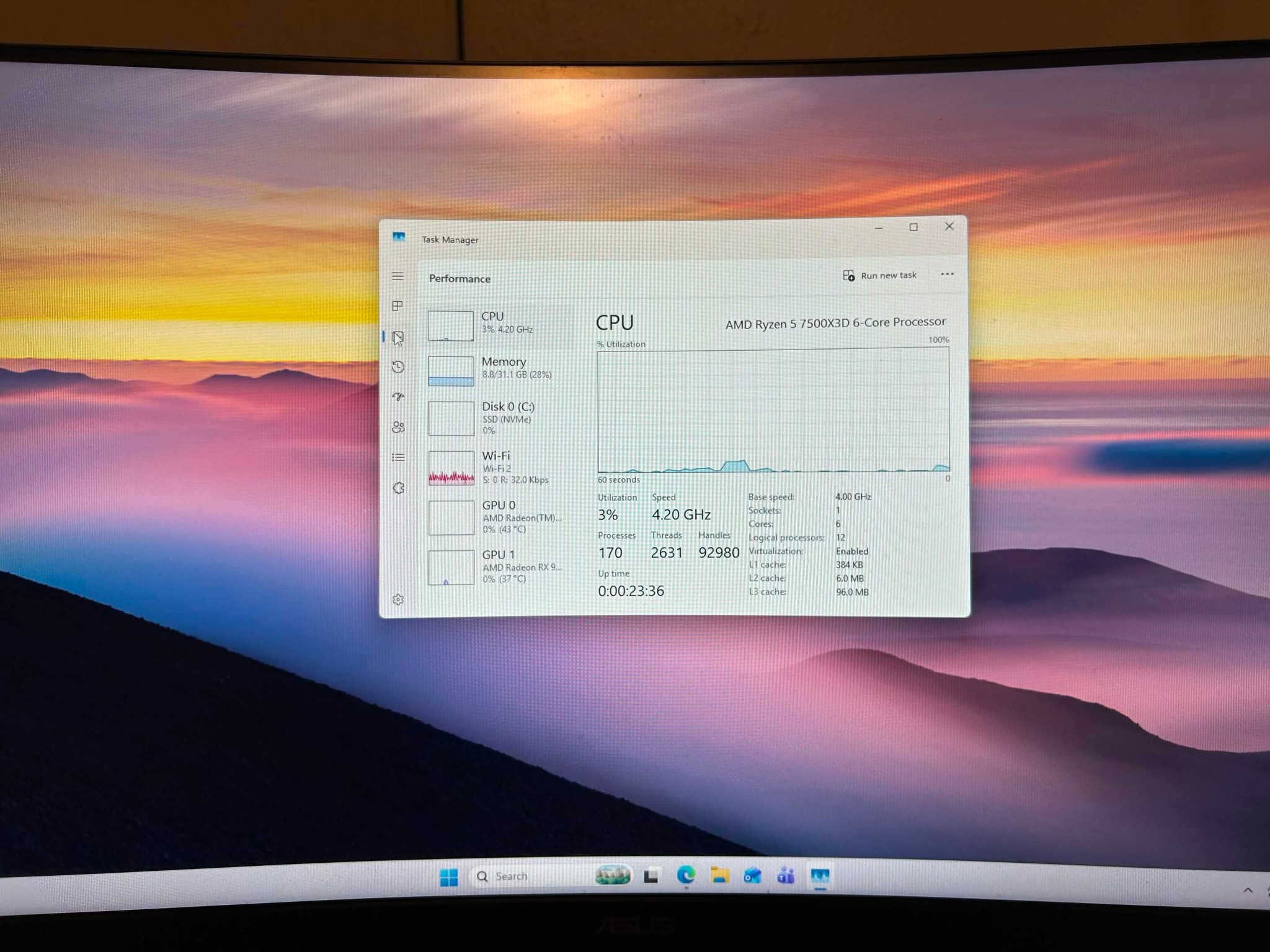
Task: Click the 2631 threads count
Action: [667, 552]
